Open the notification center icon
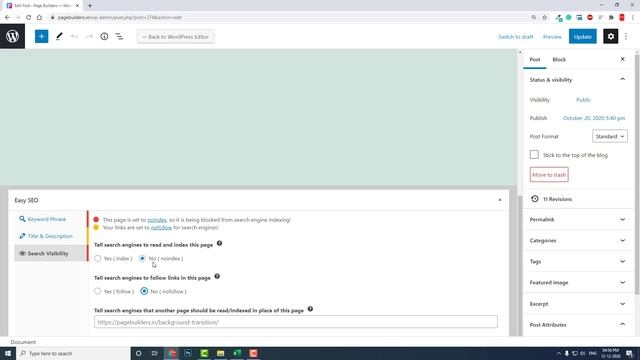 pos(629,353)
